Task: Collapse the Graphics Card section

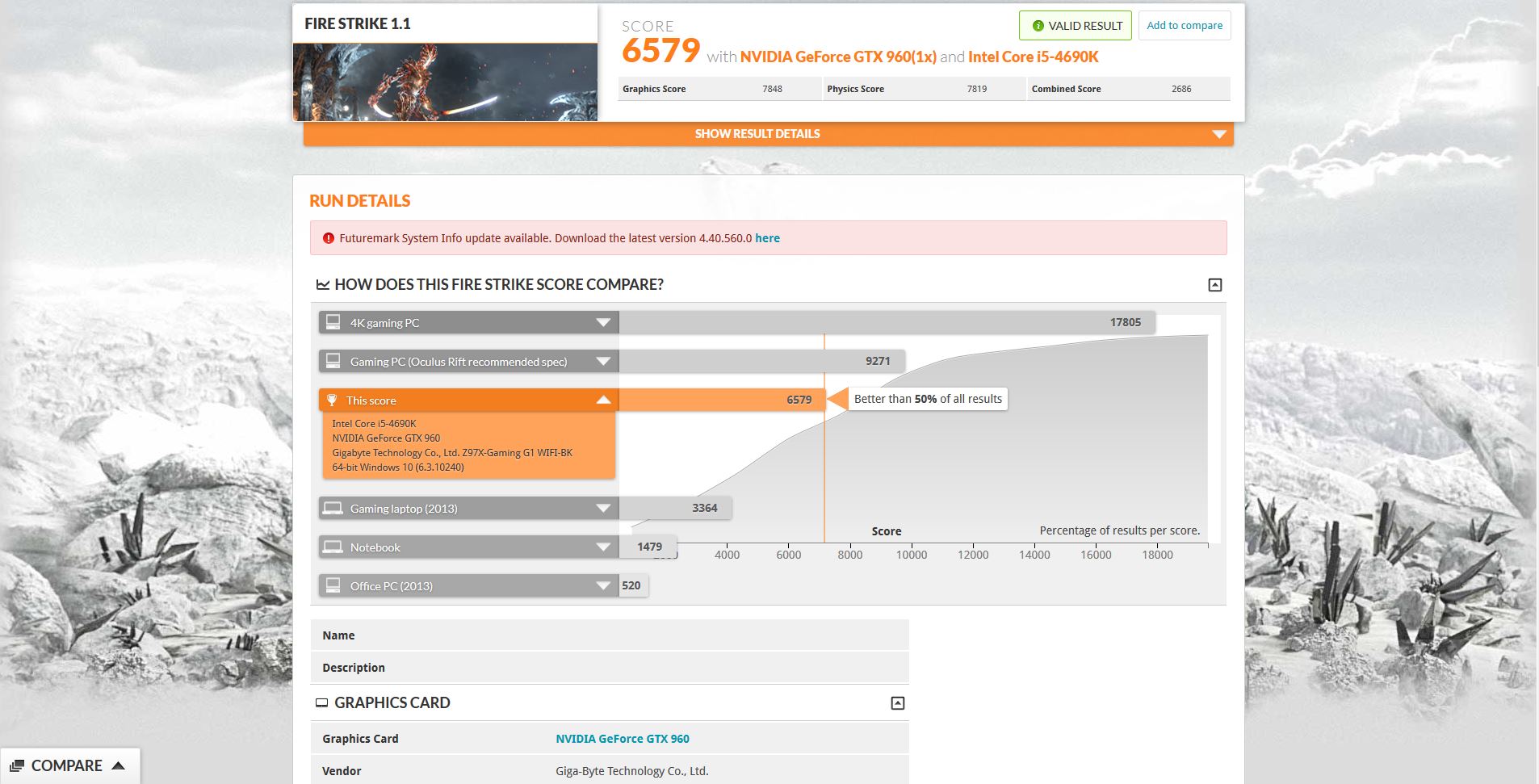Action: coord(897,703)
